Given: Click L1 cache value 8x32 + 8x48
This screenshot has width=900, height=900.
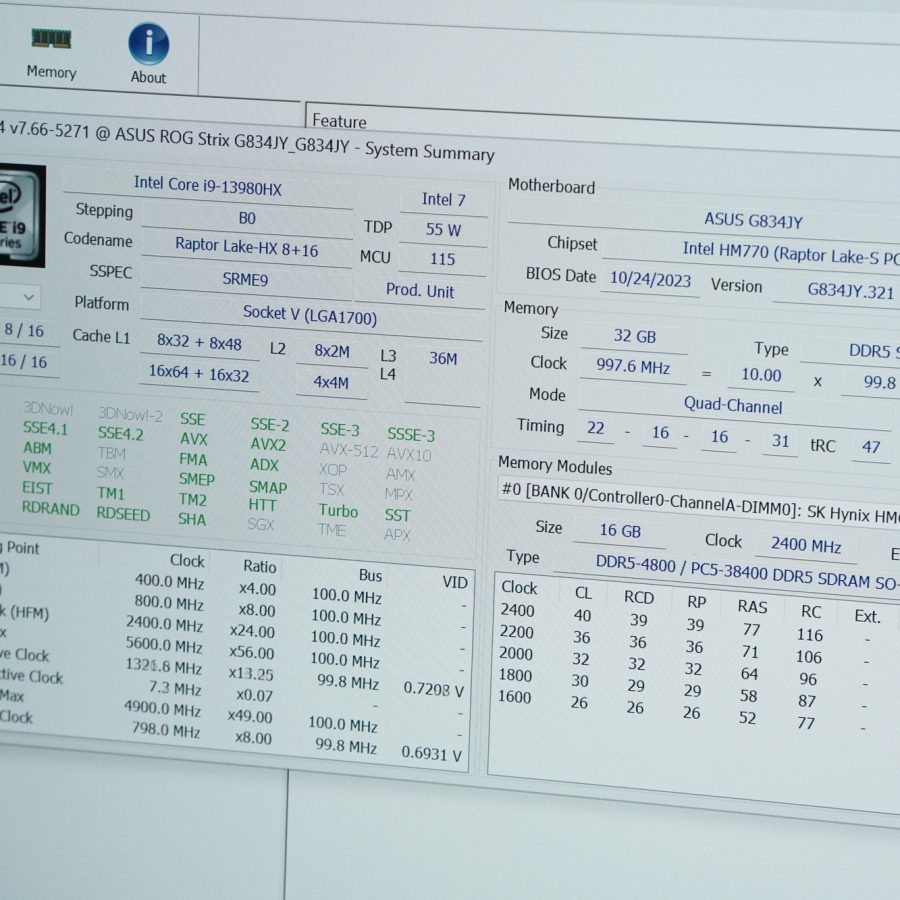Looking at the screenshot, I should tap(199, 342).
